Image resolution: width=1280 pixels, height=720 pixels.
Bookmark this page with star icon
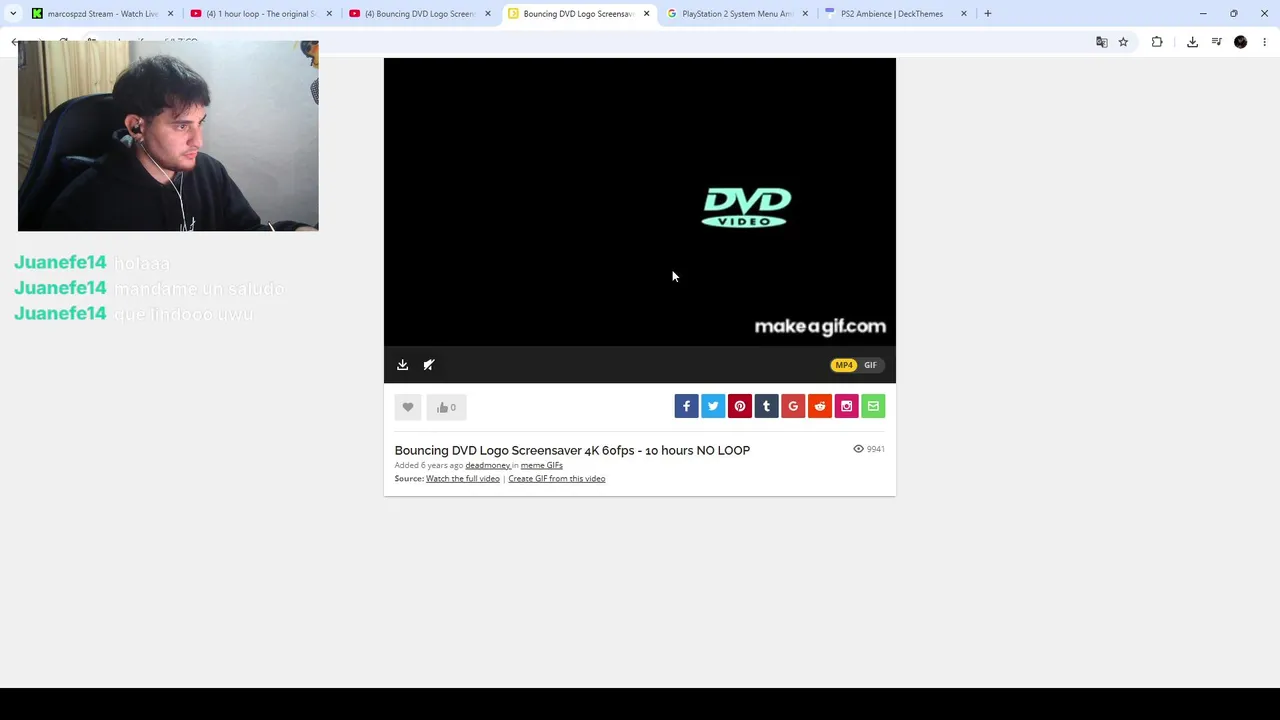click(1123, 42)
